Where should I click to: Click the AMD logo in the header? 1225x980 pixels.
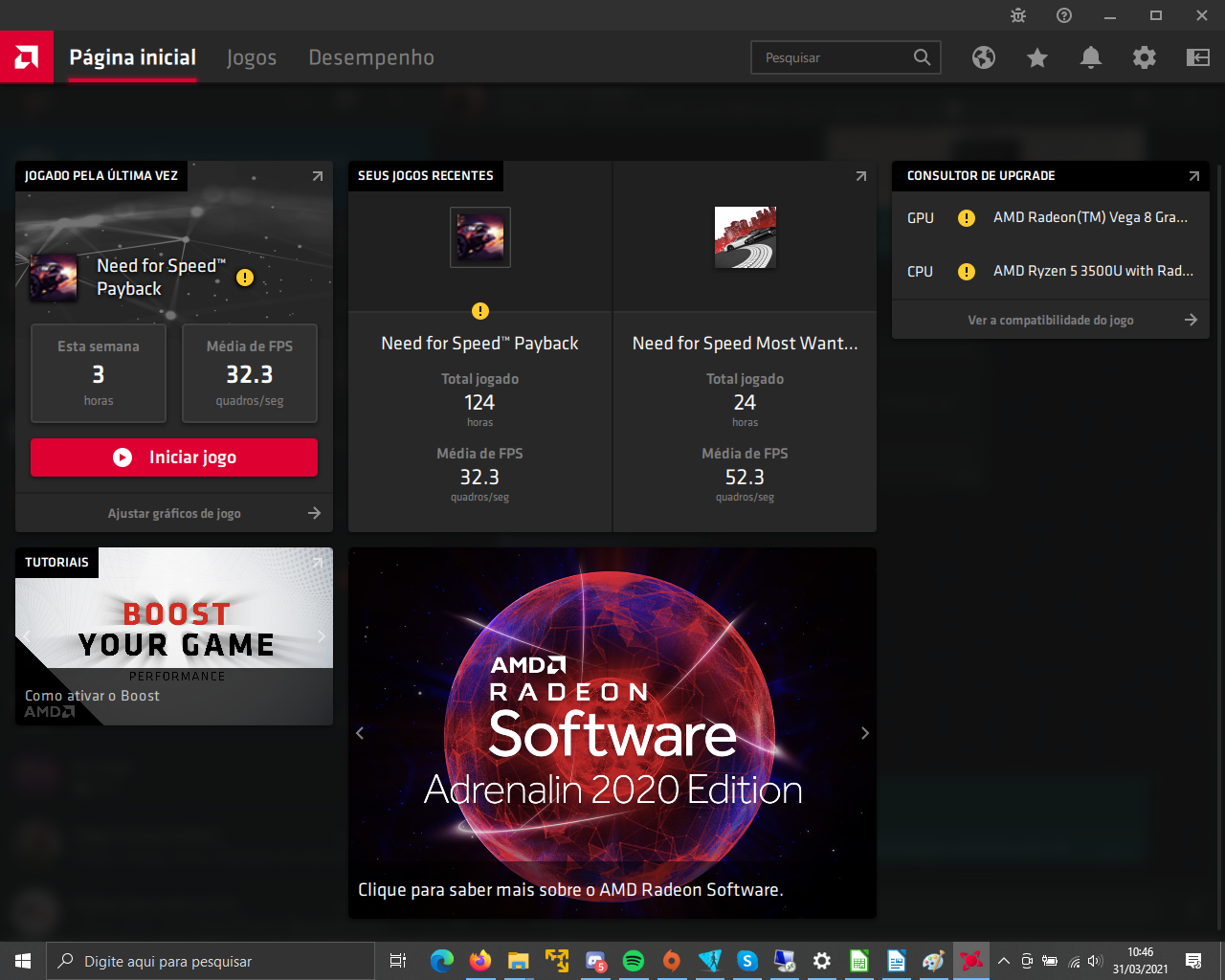click(27, 57)
